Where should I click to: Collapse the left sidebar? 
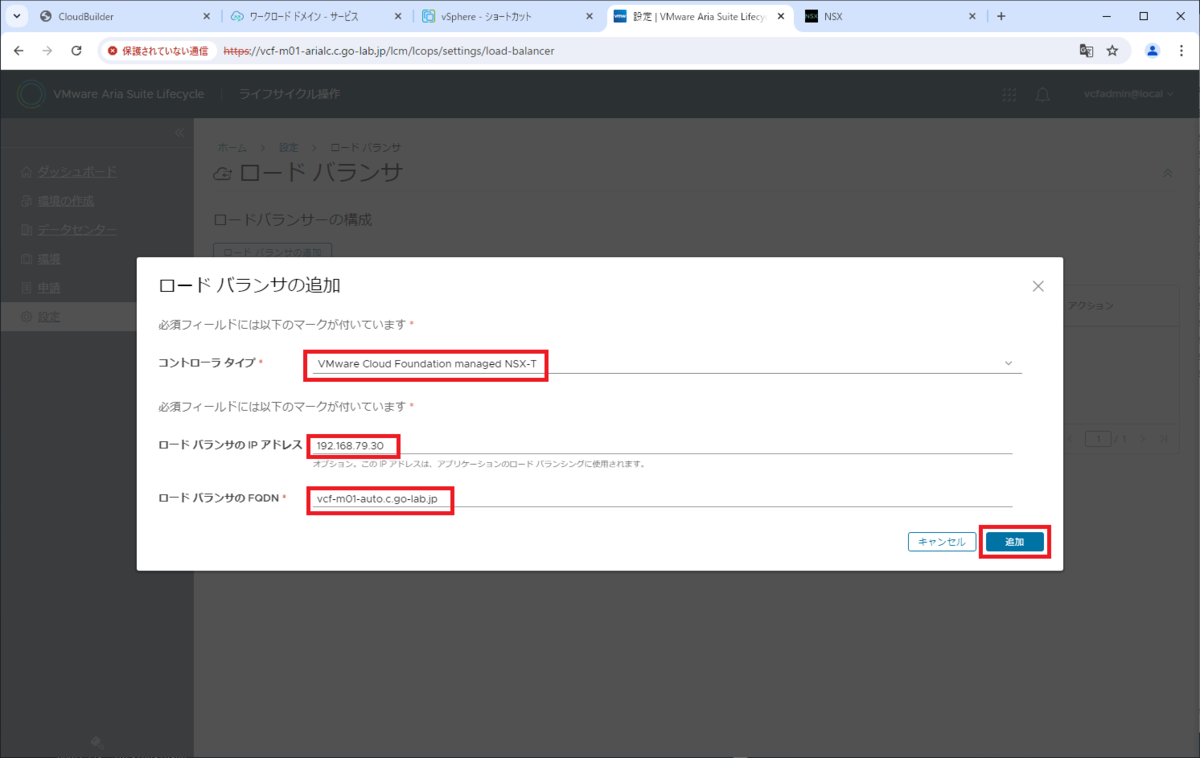click(179, 133)
